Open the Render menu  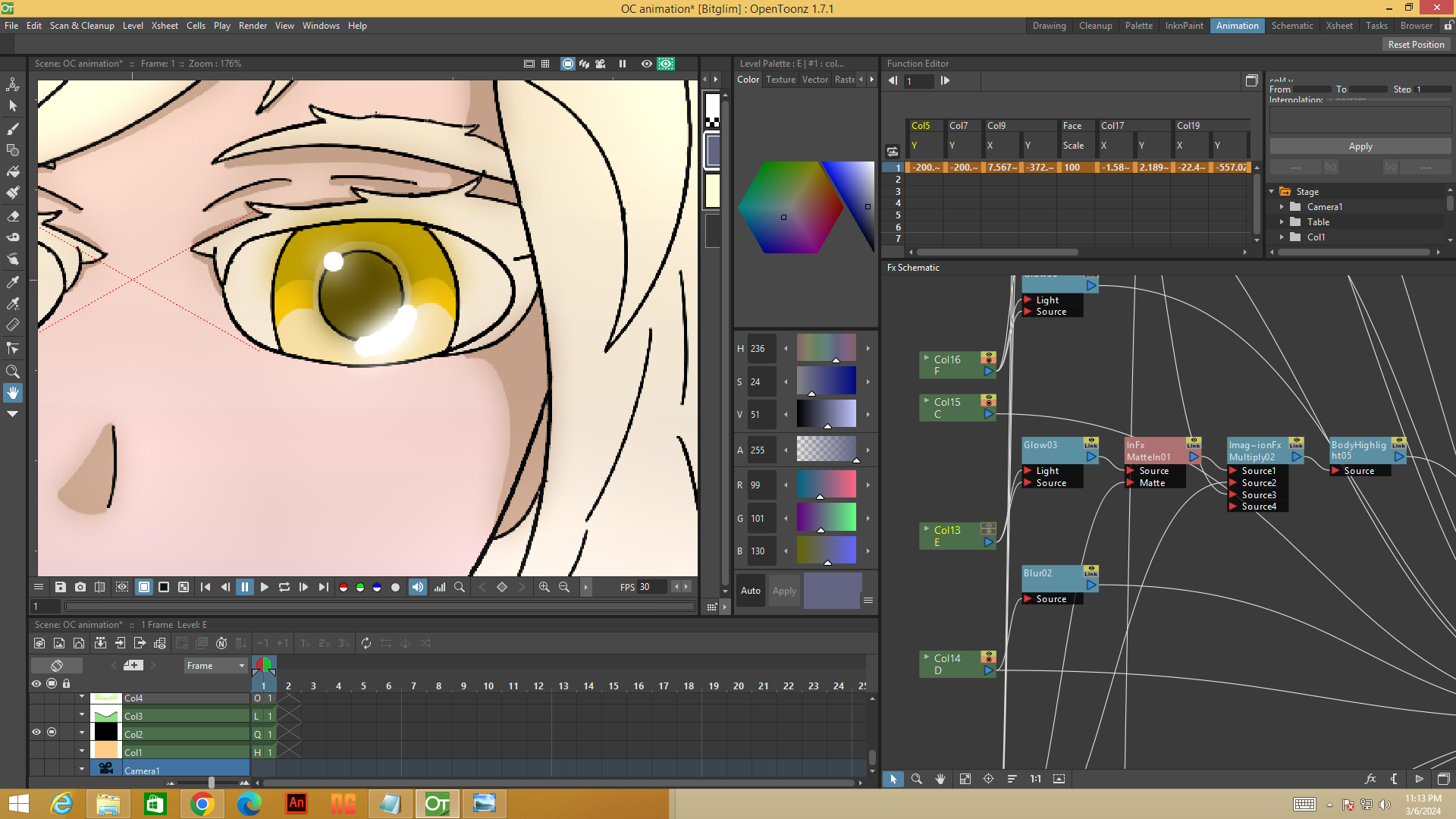point(253,26)
